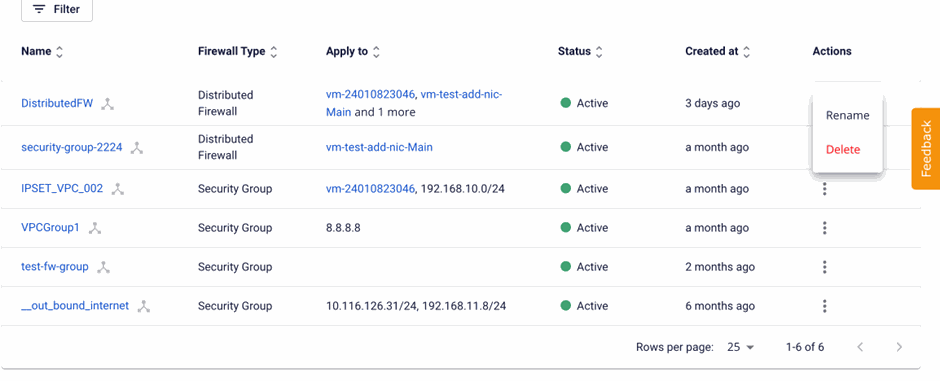Viewport: 940px width, 381px height.
Task: Click the Status column header
Action: pyautogui.click(x=574, y=52)
